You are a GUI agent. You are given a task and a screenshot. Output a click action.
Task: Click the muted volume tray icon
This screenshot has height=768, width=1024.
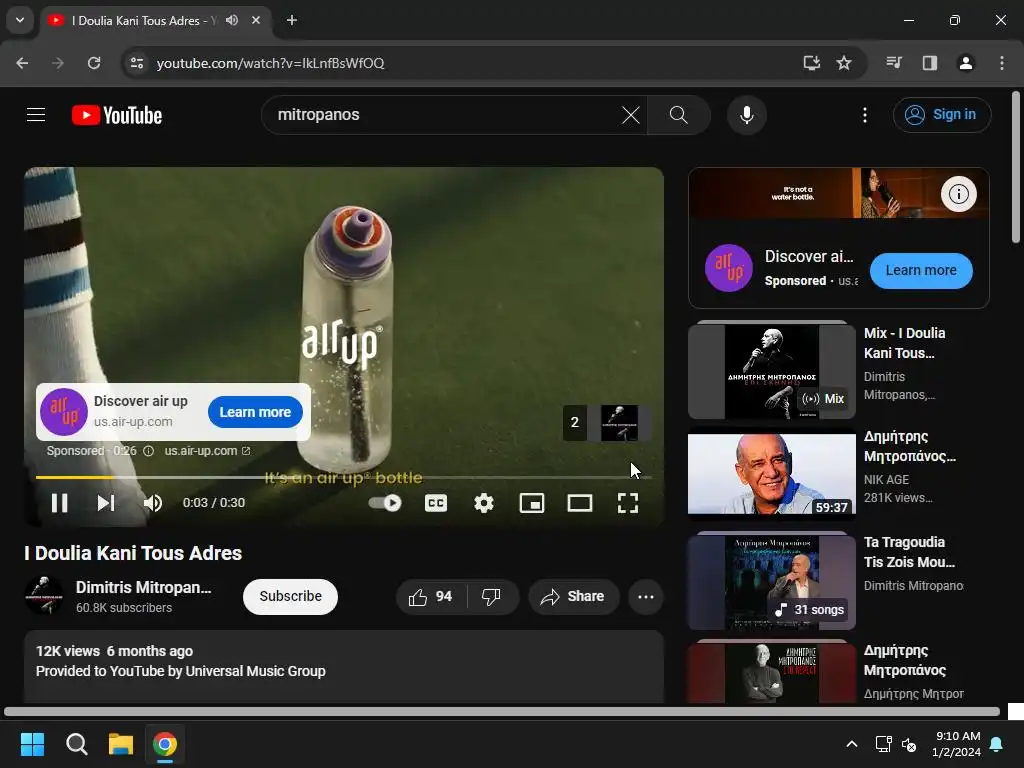[908, 744]
